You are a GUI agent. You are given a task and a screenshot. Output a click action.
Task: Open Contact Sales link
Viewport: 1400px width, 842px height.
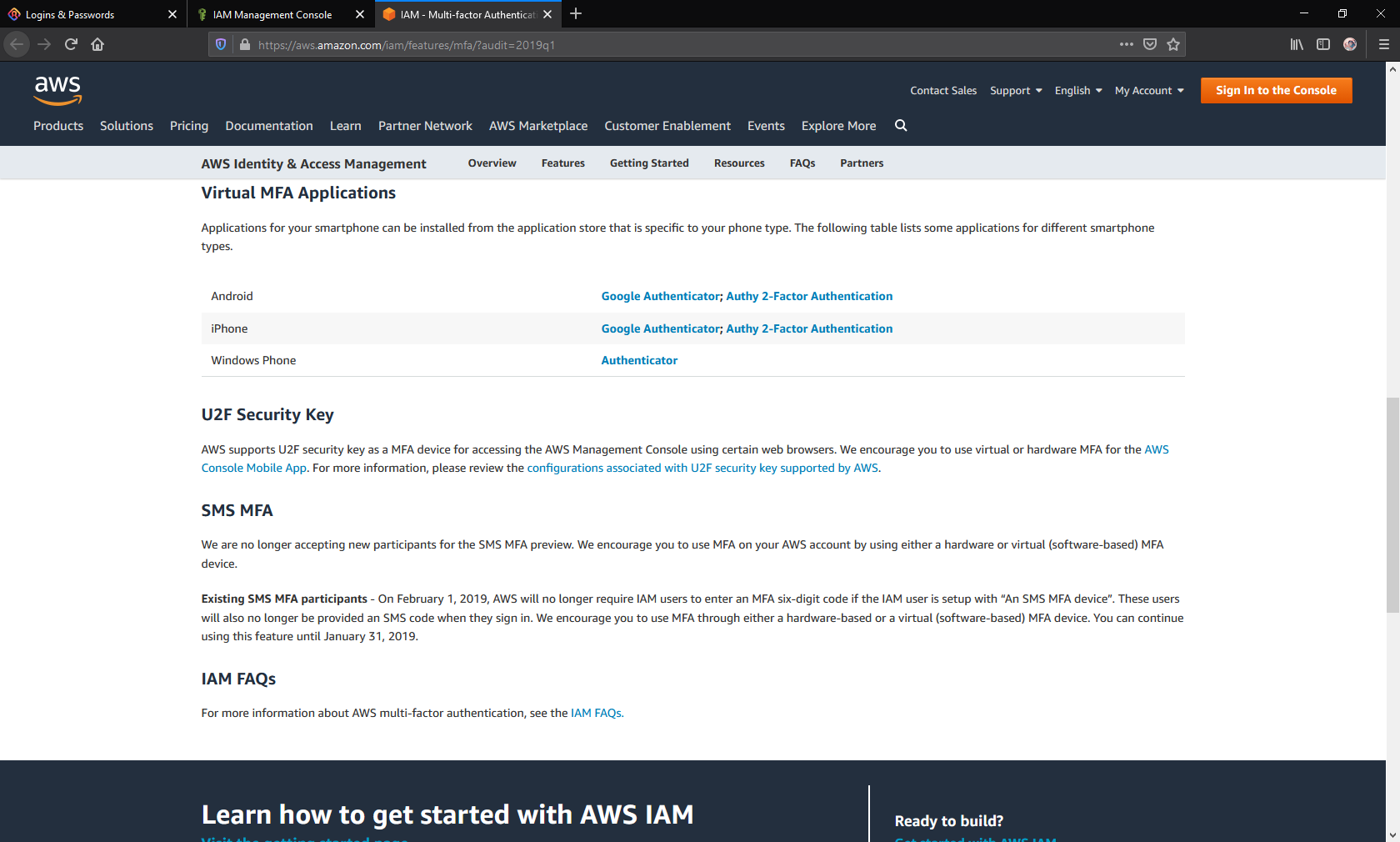pyautogui.click(x=943, y=90)
